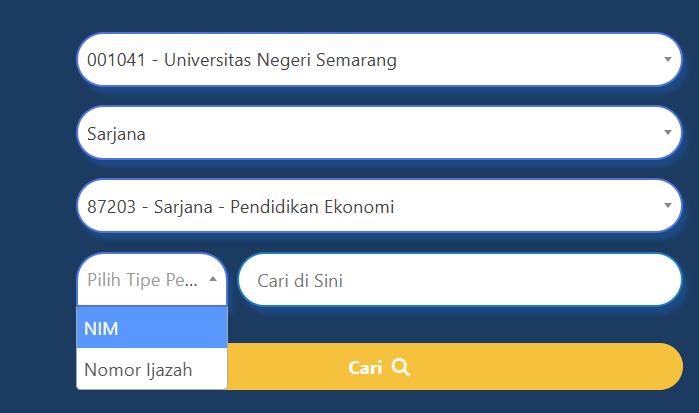Click the Universitas Negeri Semarang name text

pyautogui.click(x=280, y=60)
